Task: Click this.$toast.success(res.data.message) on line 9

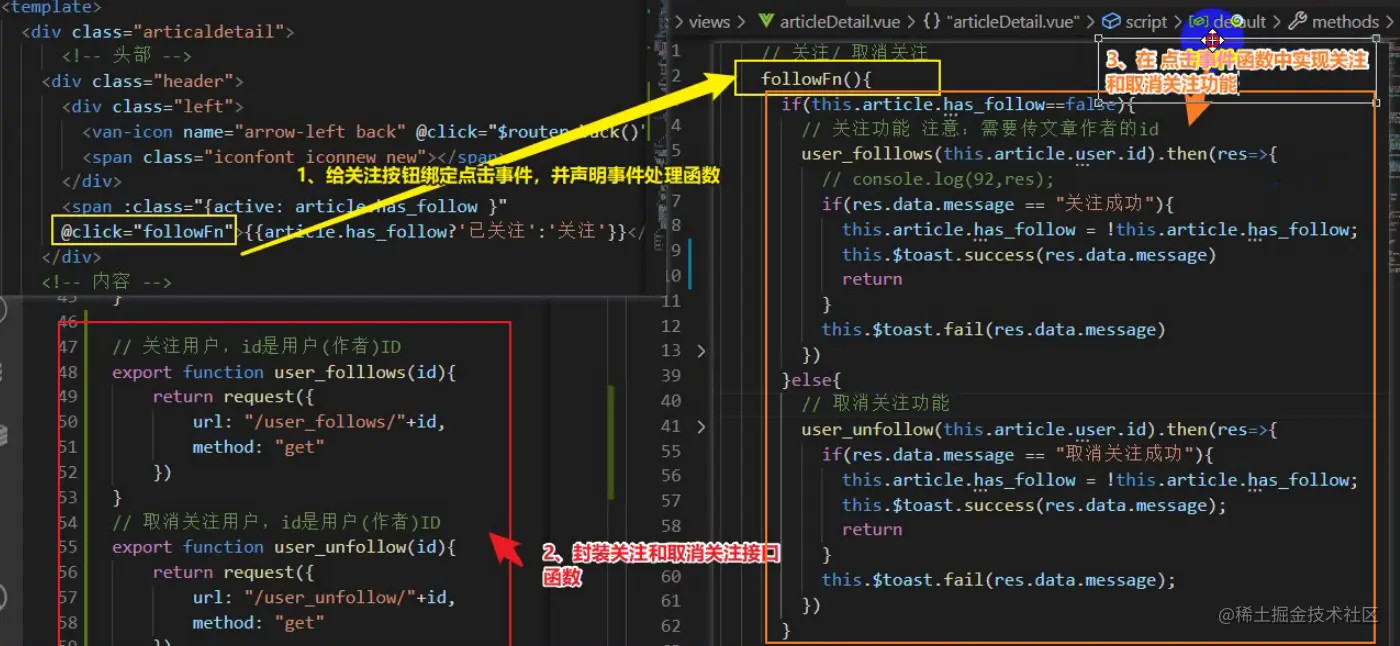Action: 1029,254
